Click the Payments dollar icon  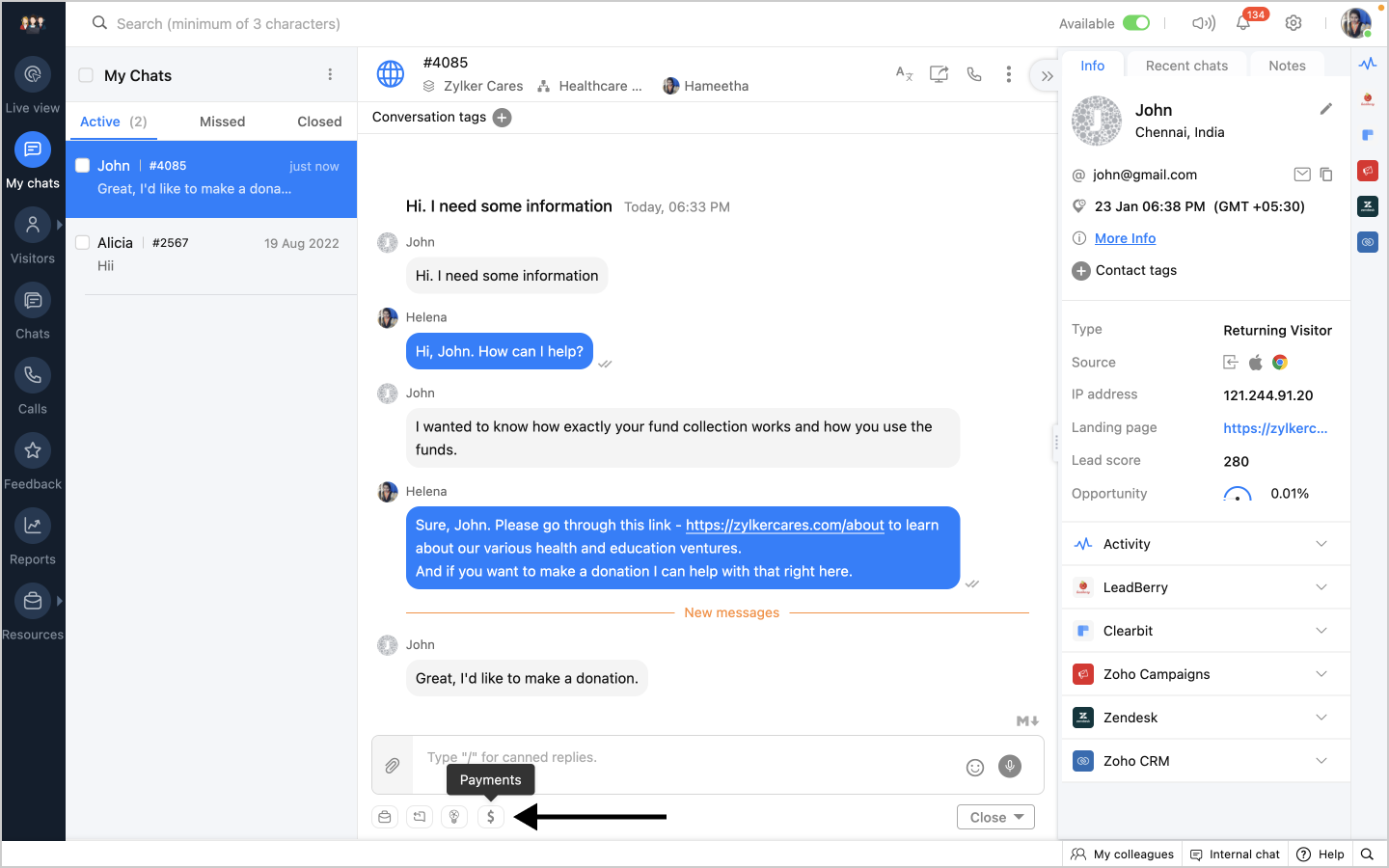pyautogui.click(x=490, y=817)
